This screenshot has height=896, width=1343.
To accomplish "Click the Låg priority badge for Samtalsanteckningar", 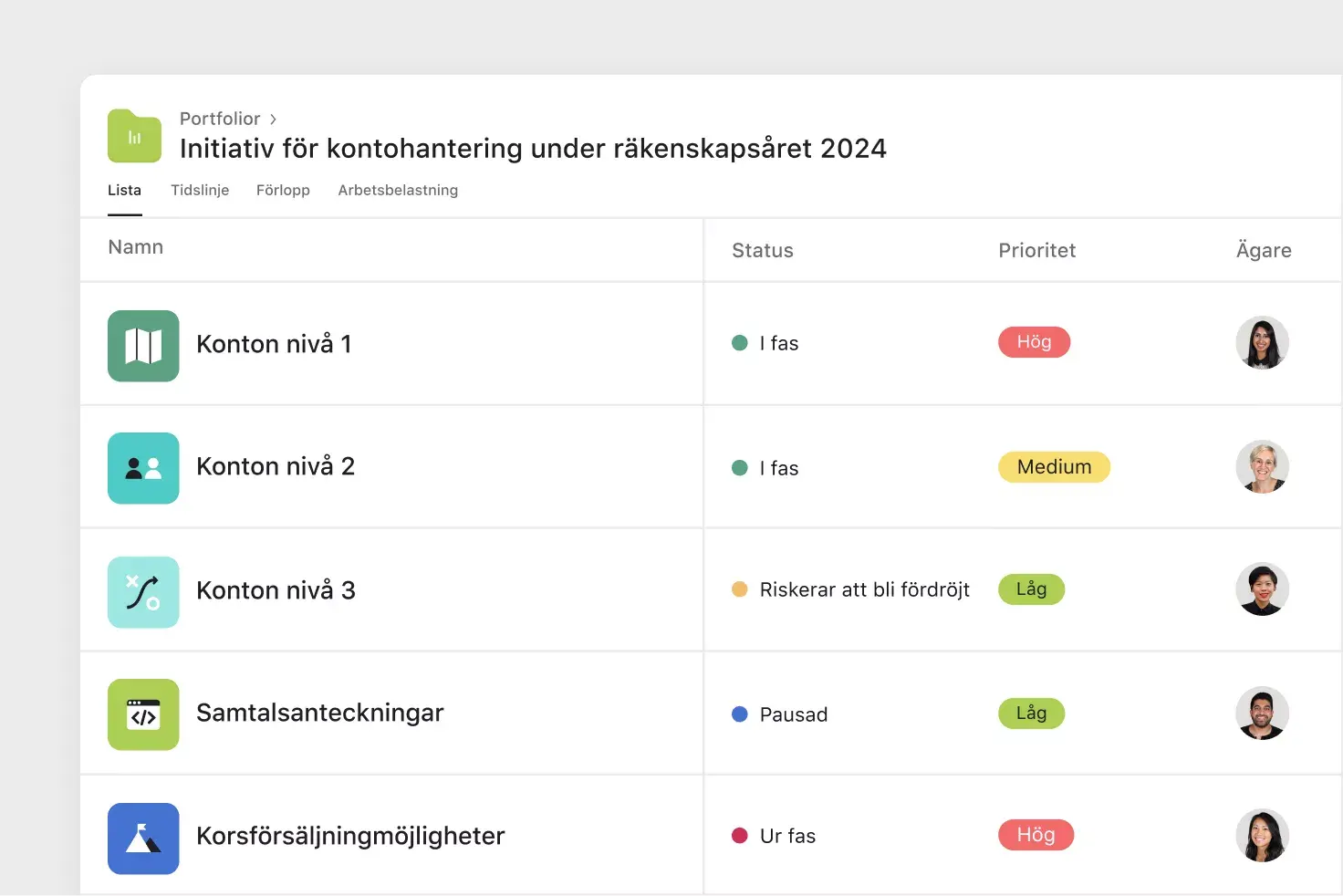I will point(1031,713).
